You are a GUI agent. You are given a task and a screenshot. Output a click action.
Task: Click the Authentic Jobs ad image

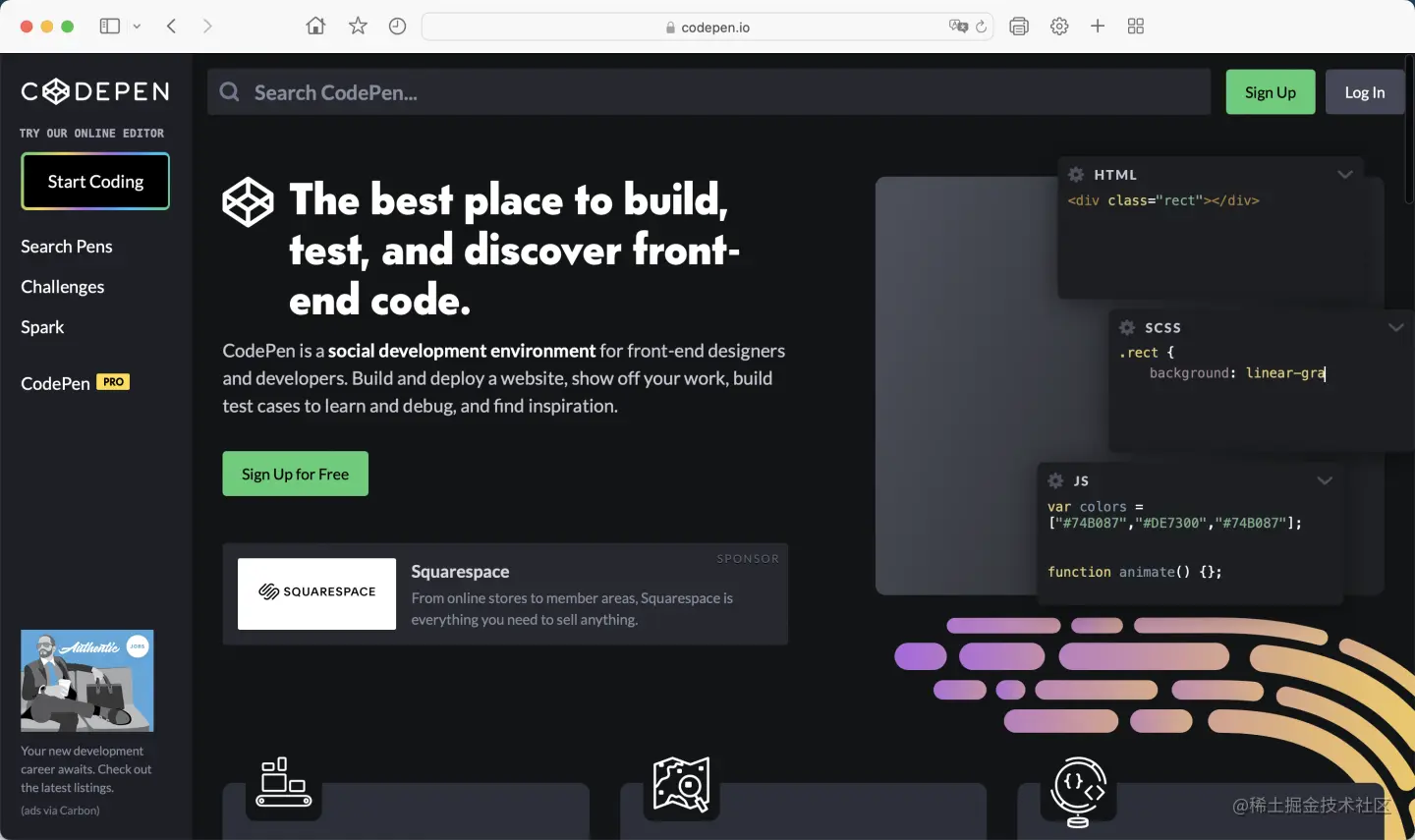87,681
